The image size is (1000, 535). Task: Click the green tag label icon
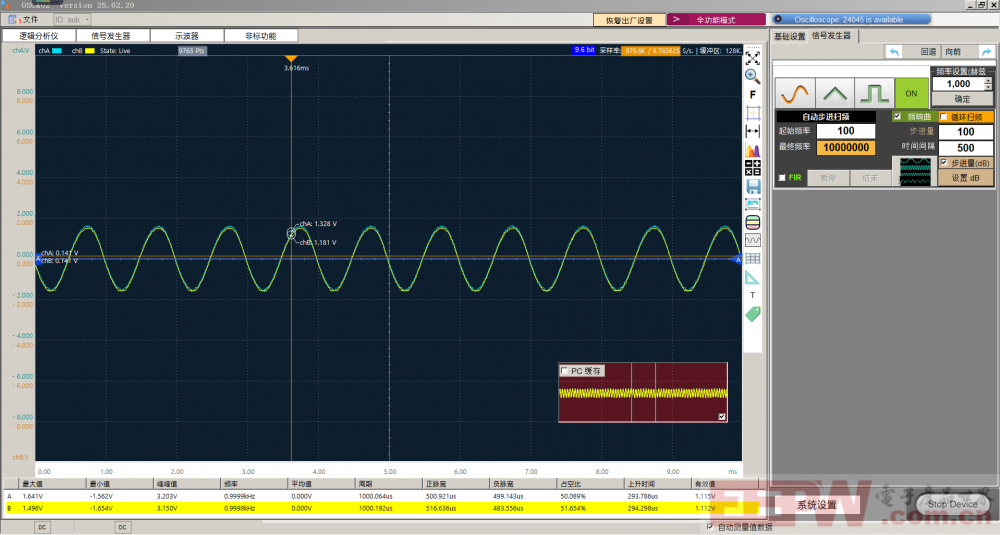click(753, 314)
